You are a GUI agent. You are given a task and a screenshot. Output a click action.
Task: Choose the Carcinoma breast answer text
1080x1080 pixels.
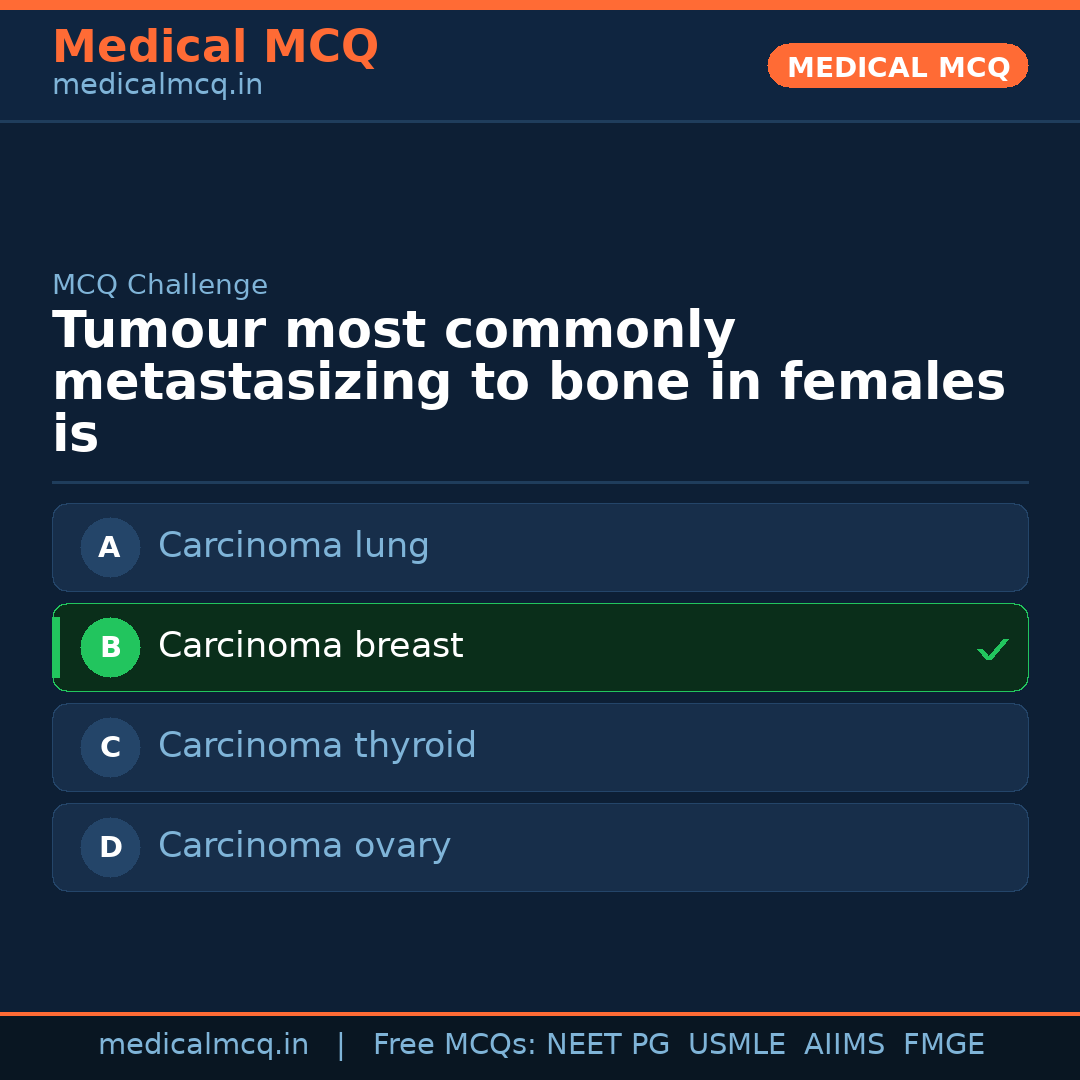310,646
